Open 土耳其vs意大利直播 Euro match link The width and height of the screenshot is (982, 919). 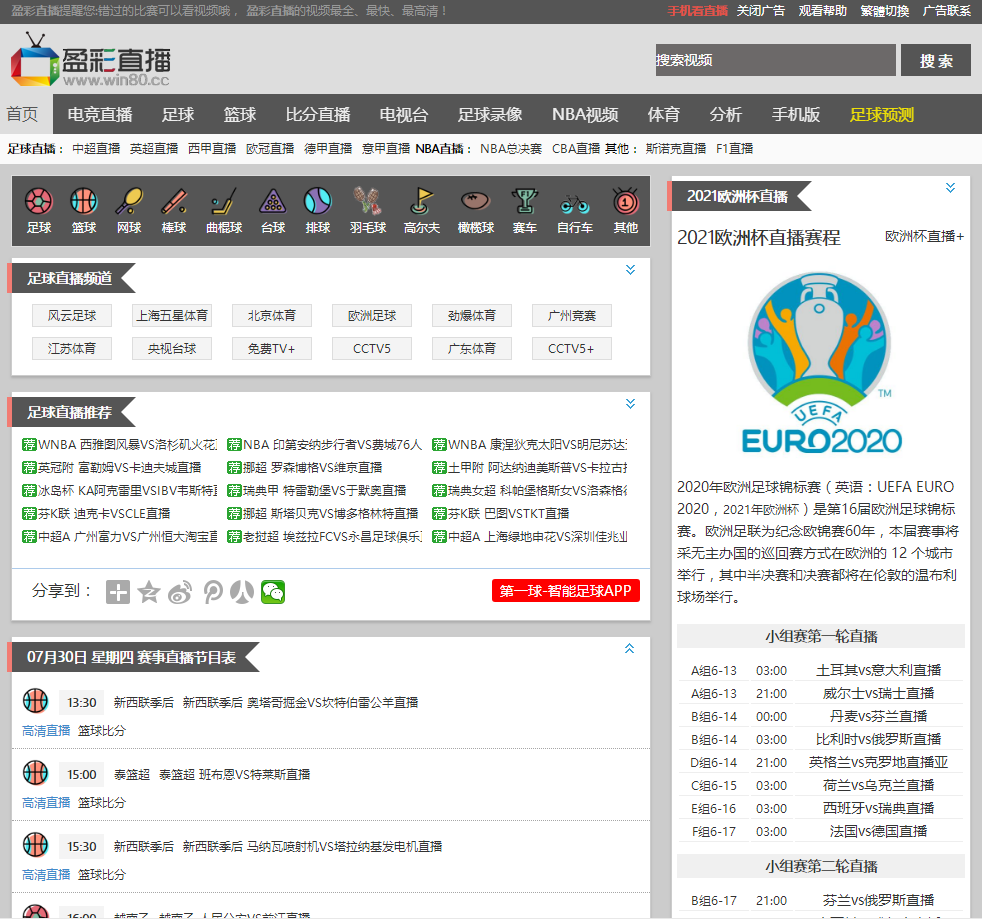coord(878,670)
